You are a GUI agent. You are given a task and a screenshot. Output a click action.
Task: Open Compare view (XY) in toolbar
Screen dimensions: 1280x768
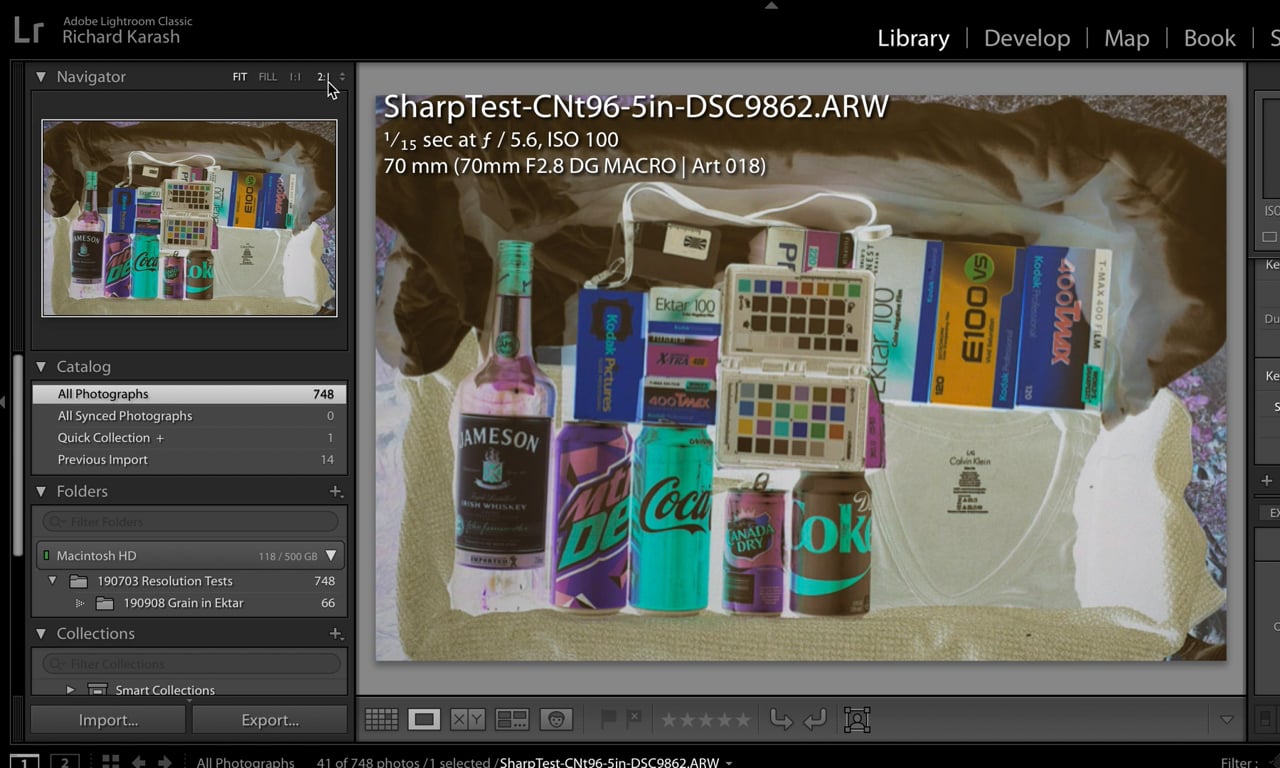468,719
